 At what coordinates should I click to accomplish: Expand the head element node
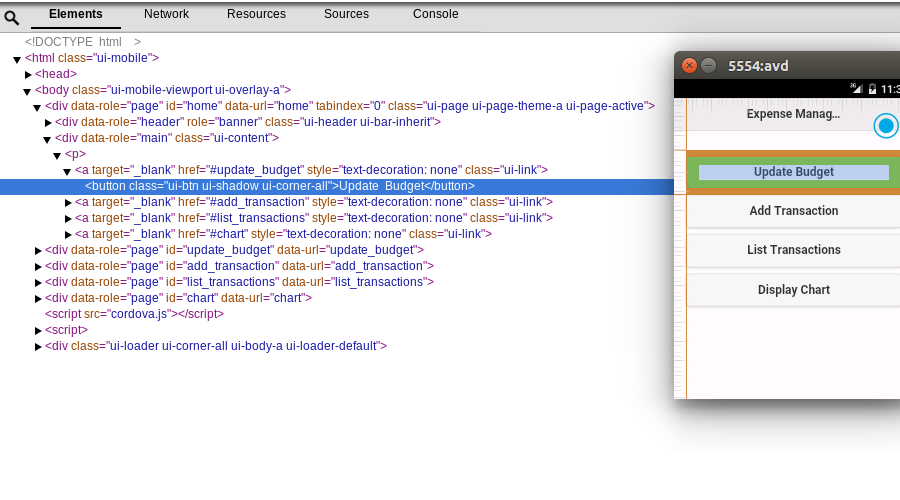click(x=29, y=74)
